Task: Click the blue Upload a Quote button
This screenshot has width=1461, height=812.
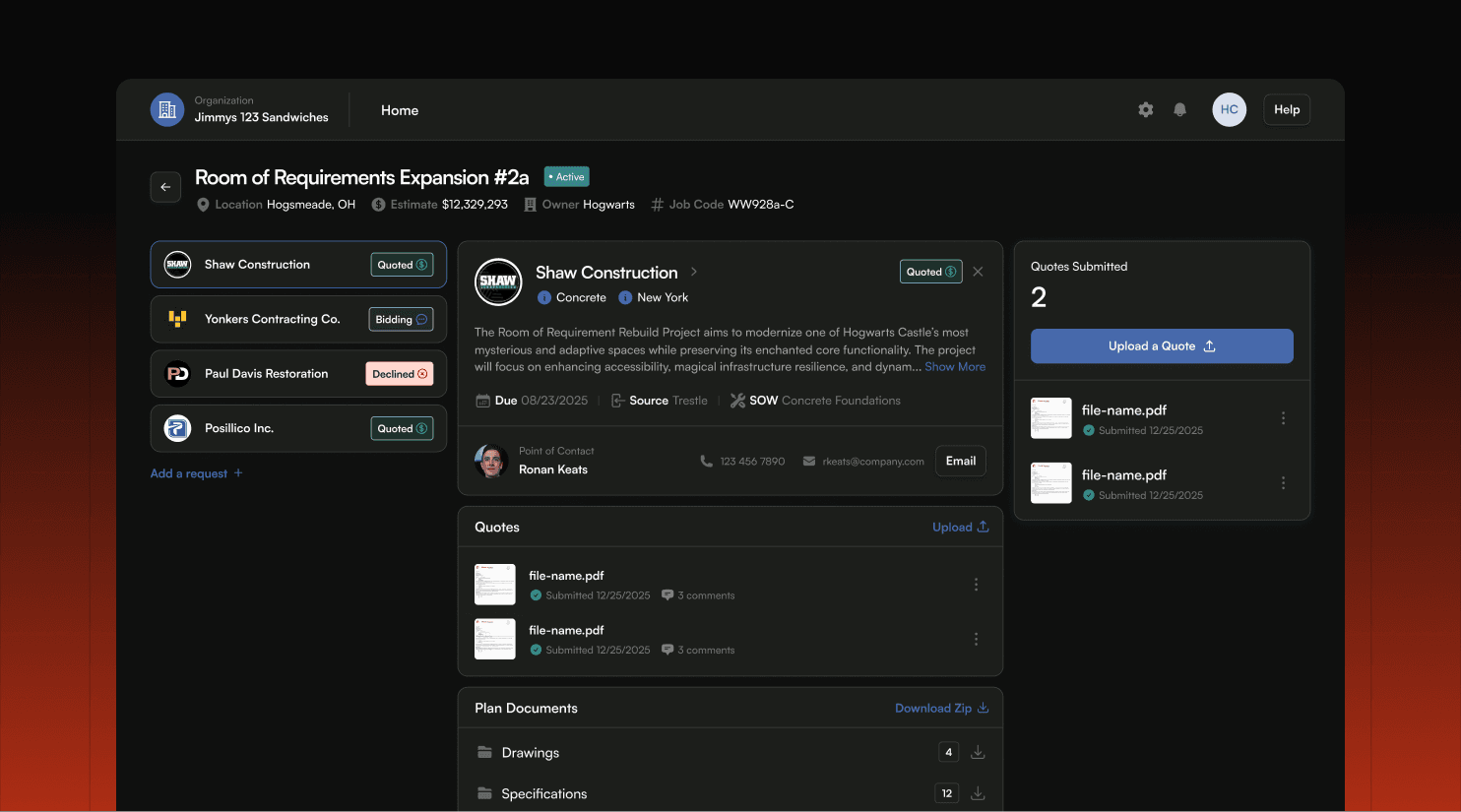Action: 1162,346
